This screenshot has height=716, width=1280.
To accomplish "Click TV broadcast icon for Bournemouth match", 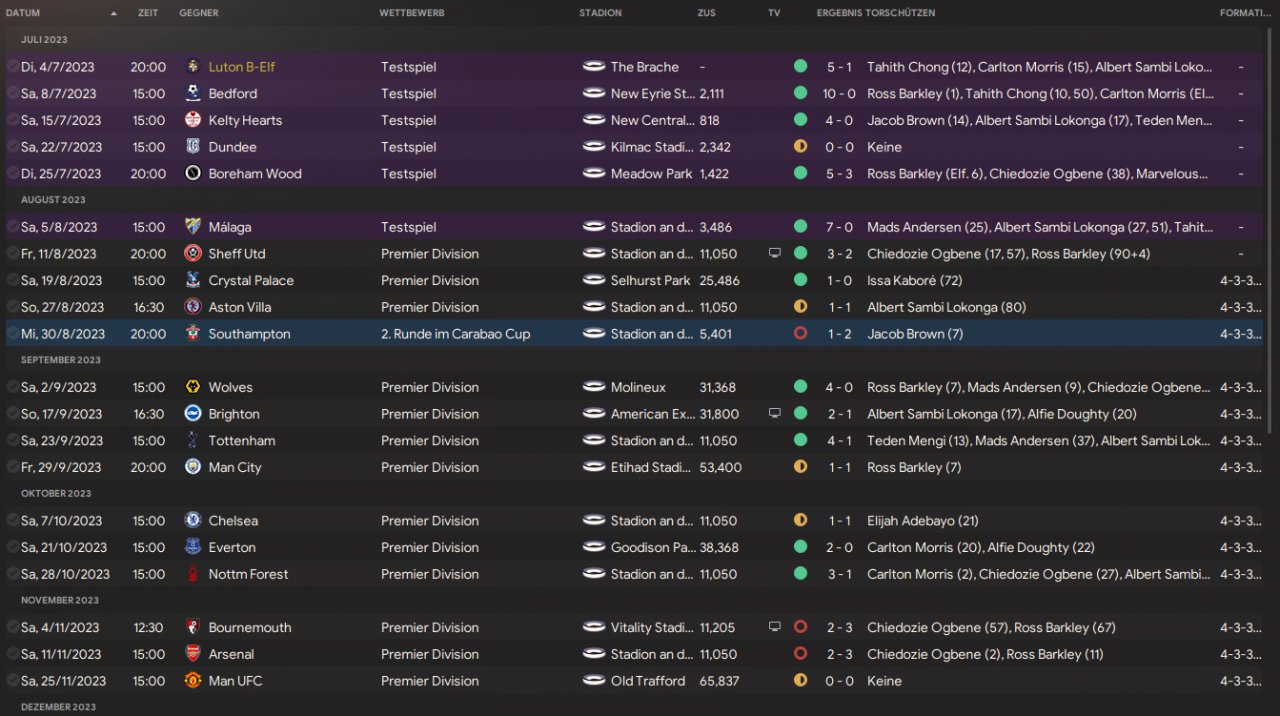I will coord(774,628).
